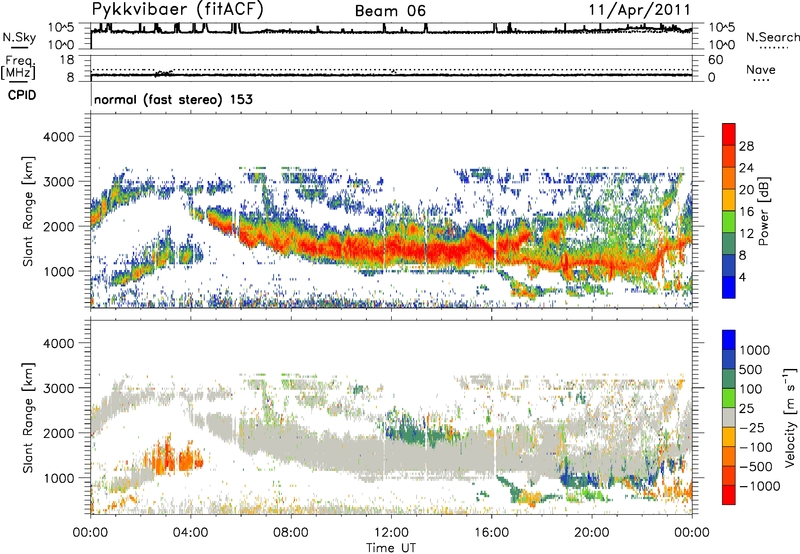
Task: Click the -100 label on the Velocity colorbar
Action: (756, 447)
